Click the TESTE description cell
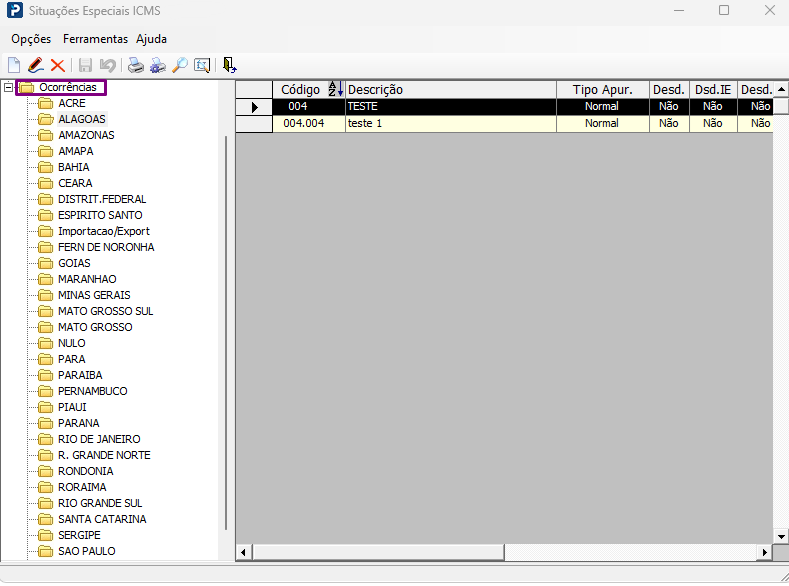Viewport: 789px width, 586px height. [x=451, y=107]
